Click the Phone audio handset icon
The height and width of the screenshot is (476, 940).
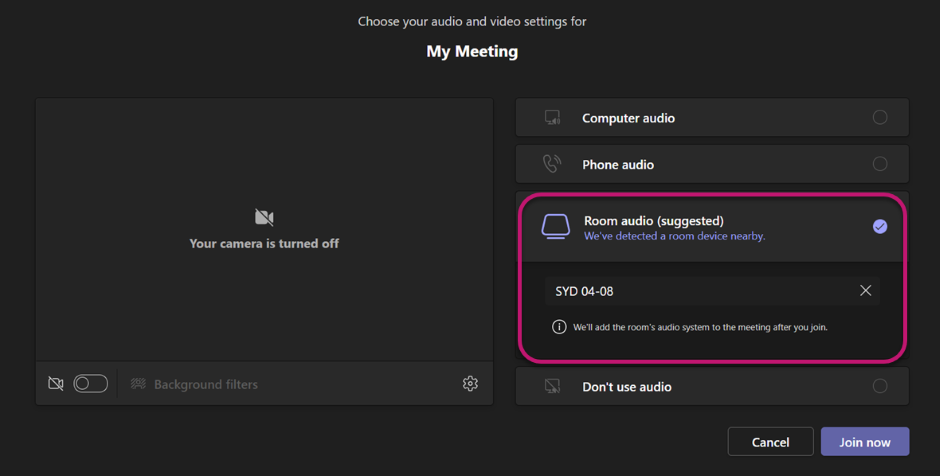(x=552, y=164)
